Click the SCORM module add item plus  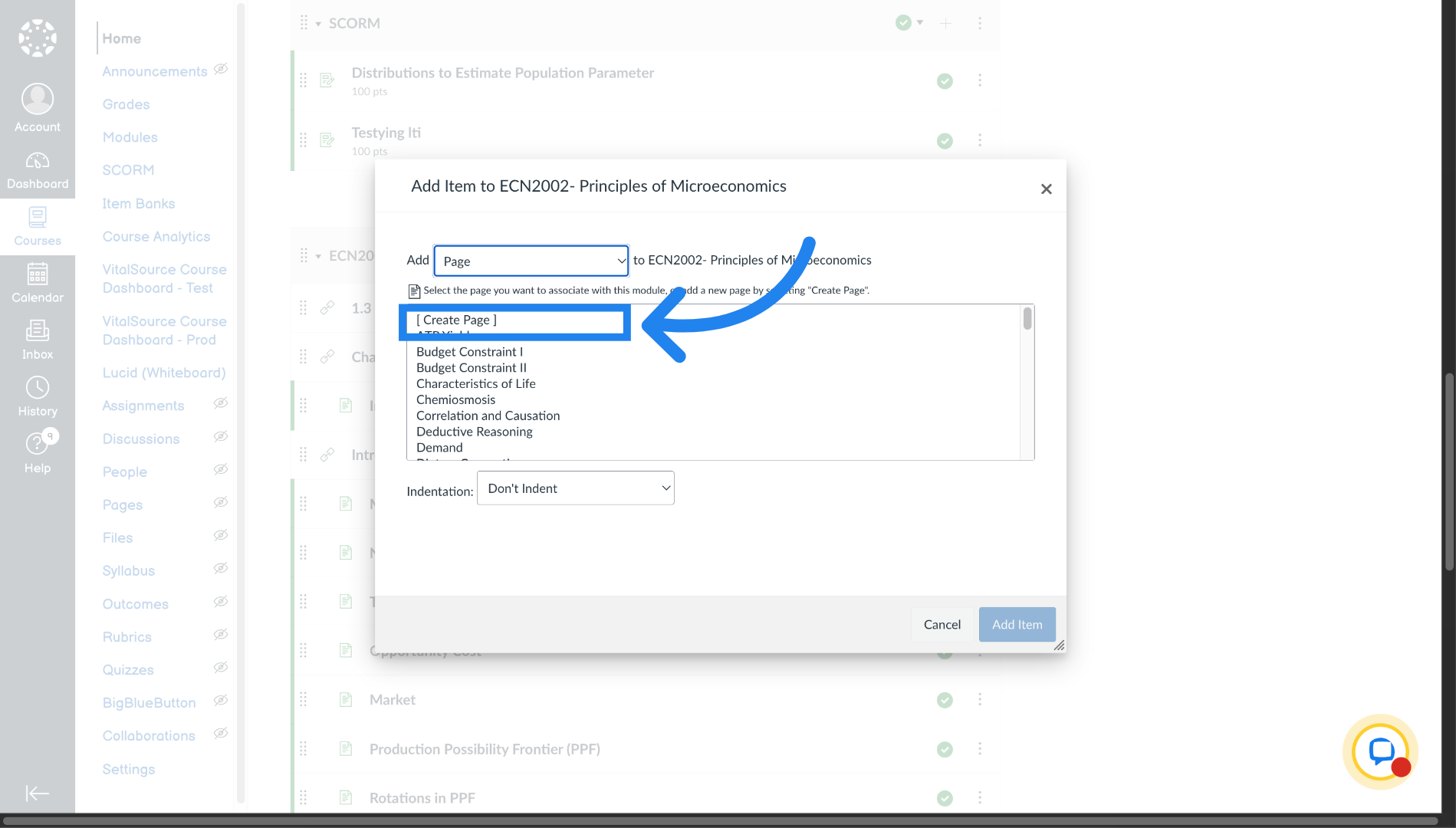(x=946, y=23)
